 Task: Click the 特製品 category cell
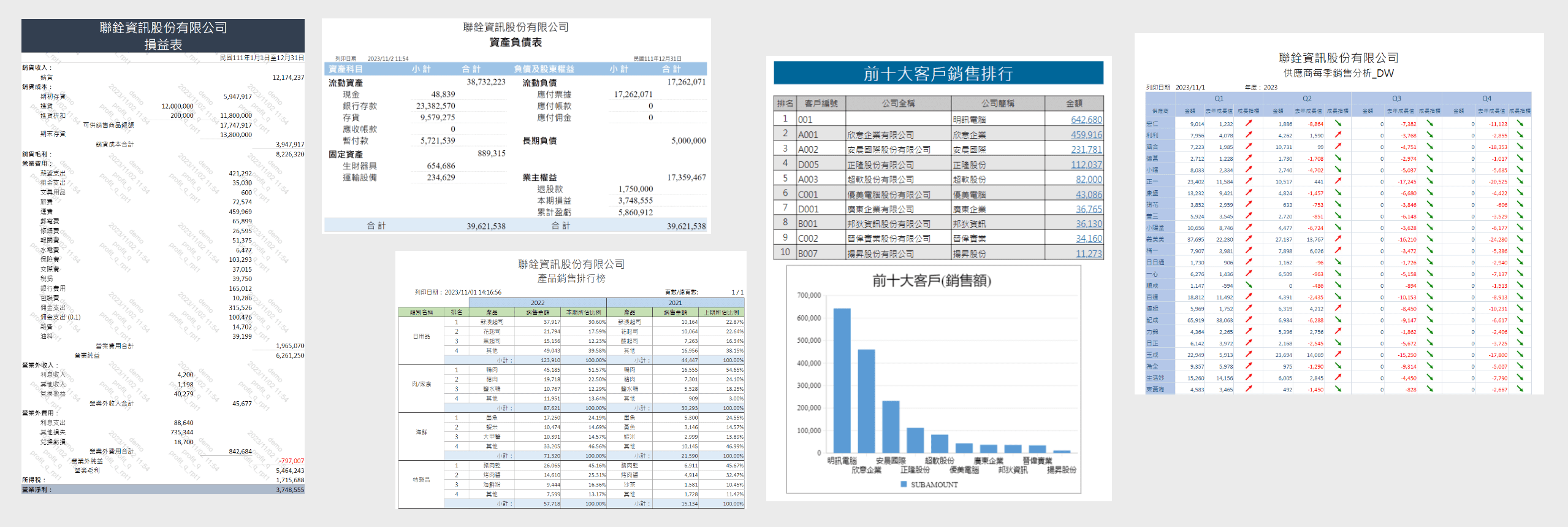coord(421,480)
